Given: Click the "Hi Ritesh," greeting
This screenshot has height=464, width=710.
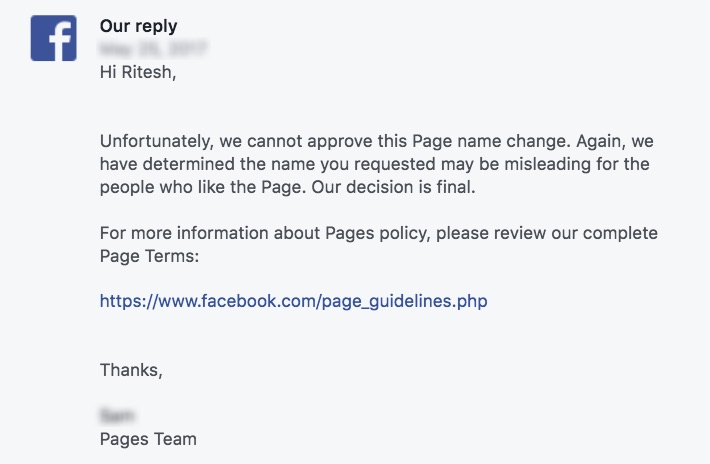Looking at the screenshot, I should click(x=138, y=71).
